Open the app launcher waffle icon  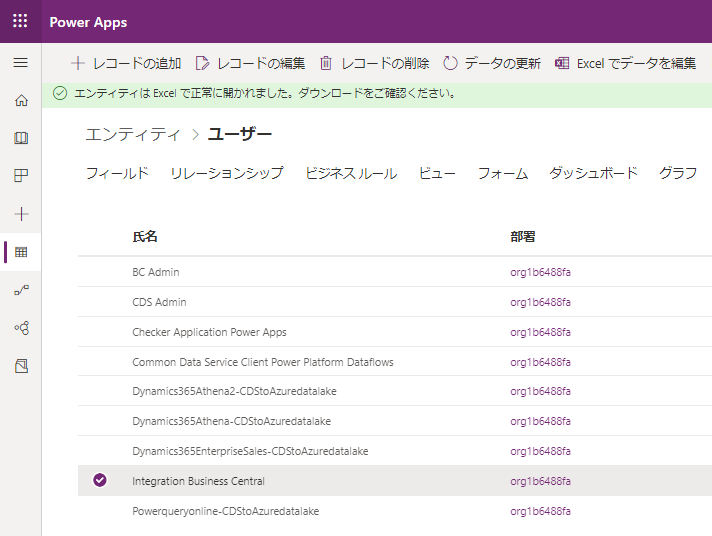point(20,21)
